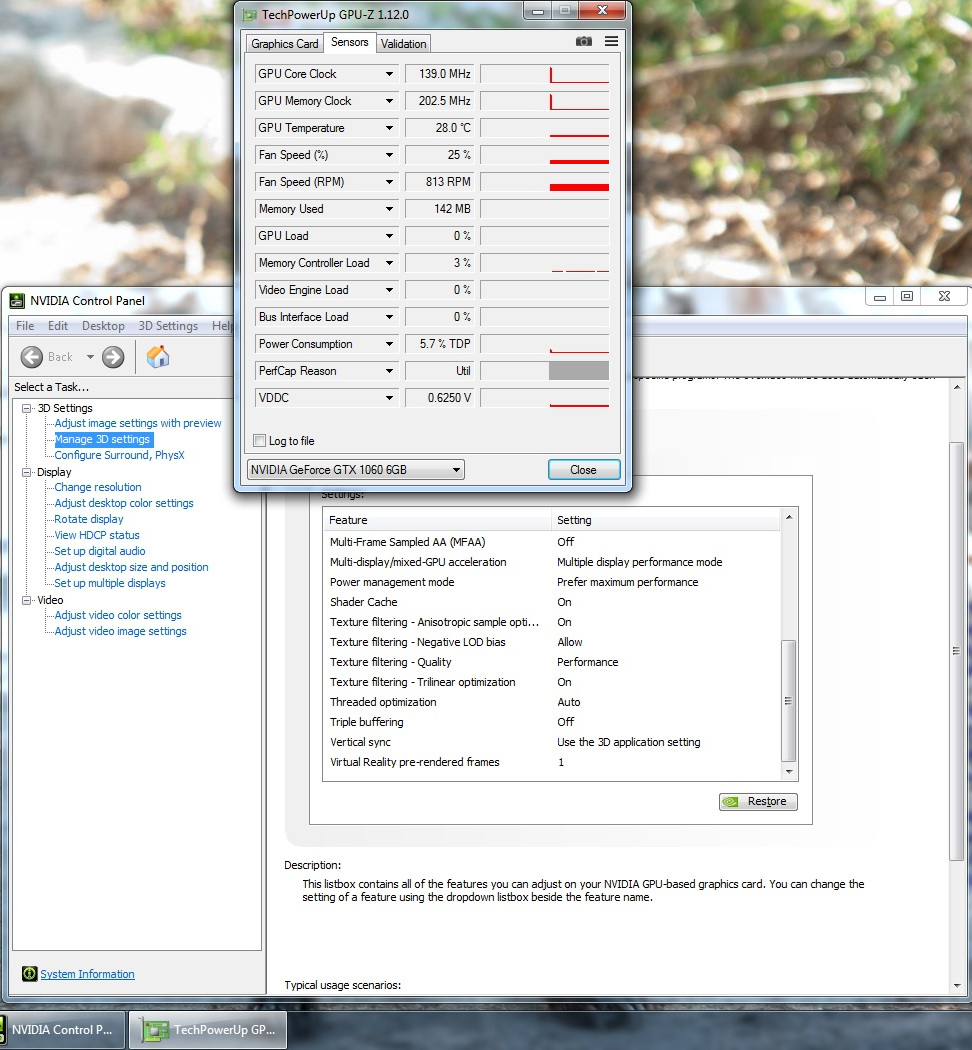Select the Power management mode row

pyautogui.click(x=552, y=582)
